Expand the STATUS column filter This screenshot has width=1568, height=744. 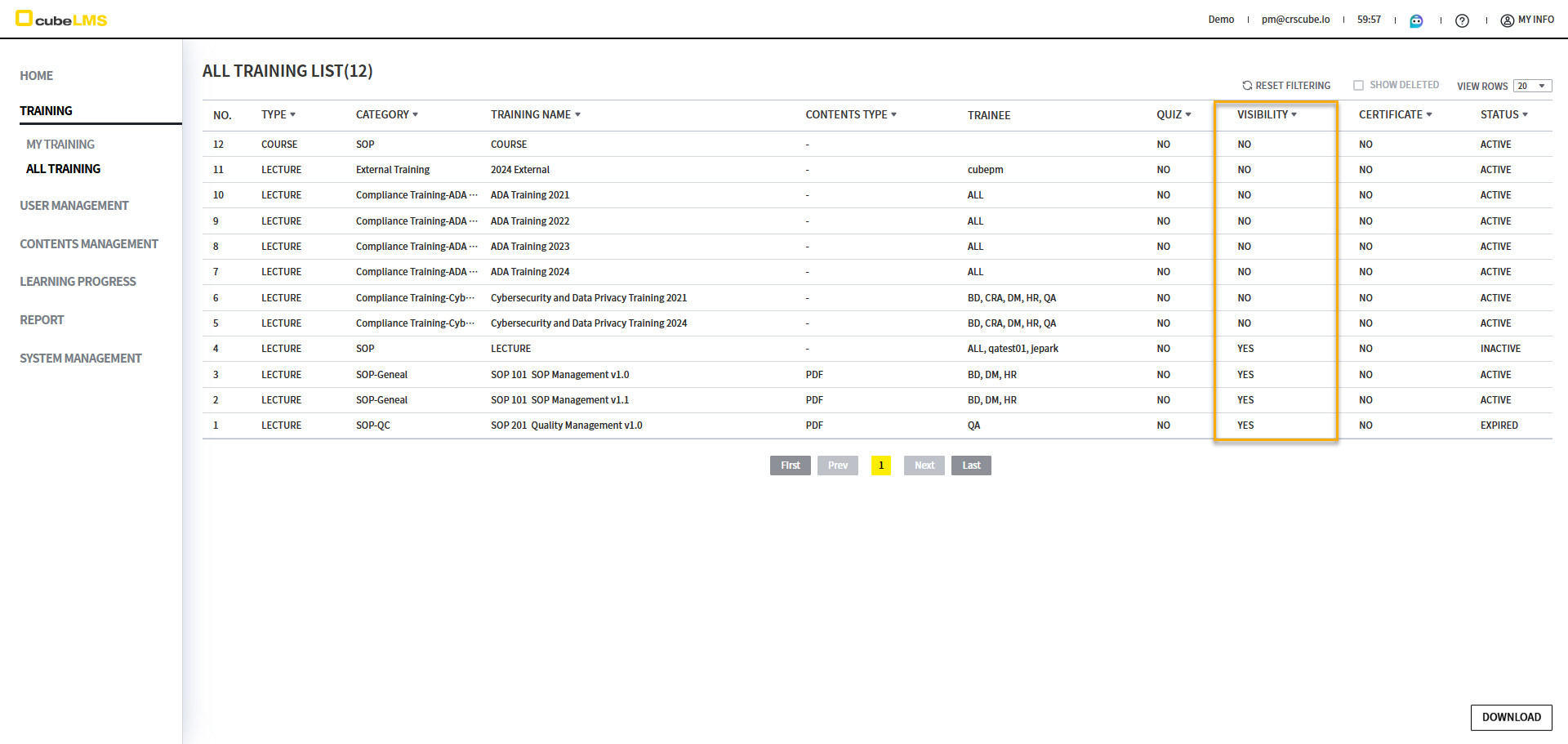tap(1525, 115)
